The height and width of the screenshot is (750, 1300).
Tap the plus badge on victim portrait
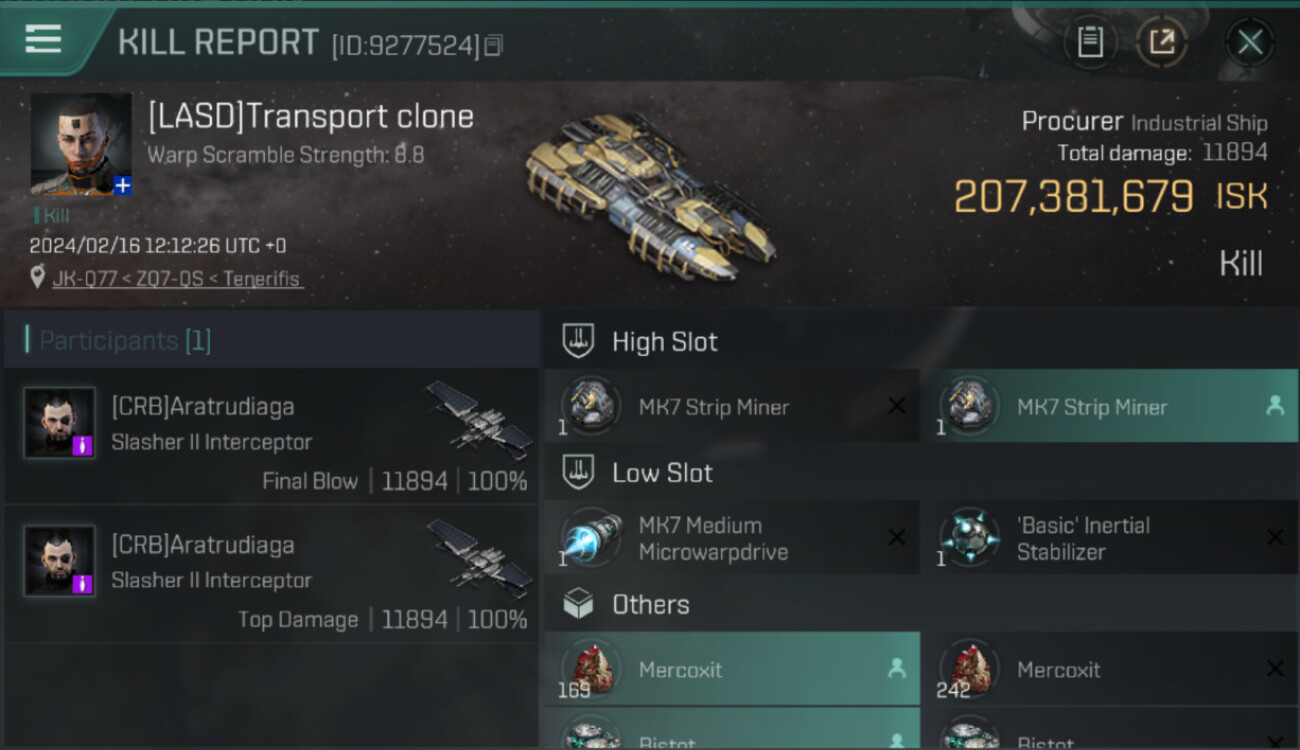click(122, 185)
